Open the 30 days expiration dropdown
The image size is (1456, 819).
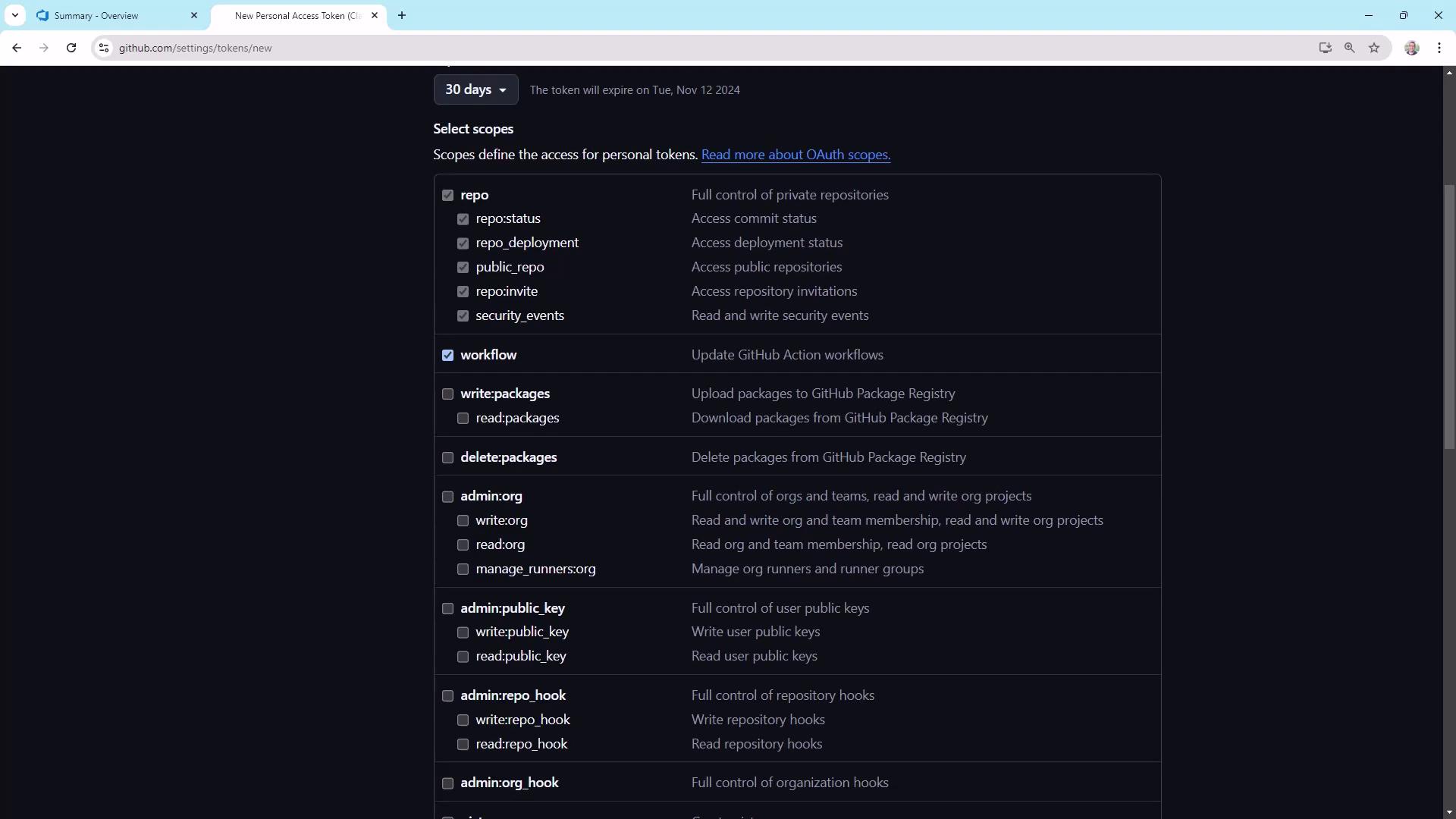pyautogui.click(x=475, y=89)
